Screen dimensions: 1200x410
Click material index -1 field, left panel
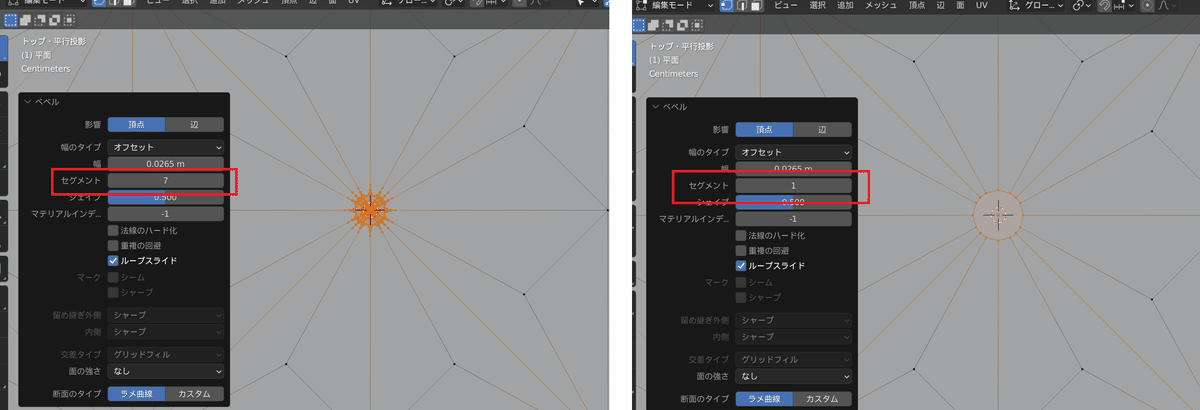click(x=166, y=214)
